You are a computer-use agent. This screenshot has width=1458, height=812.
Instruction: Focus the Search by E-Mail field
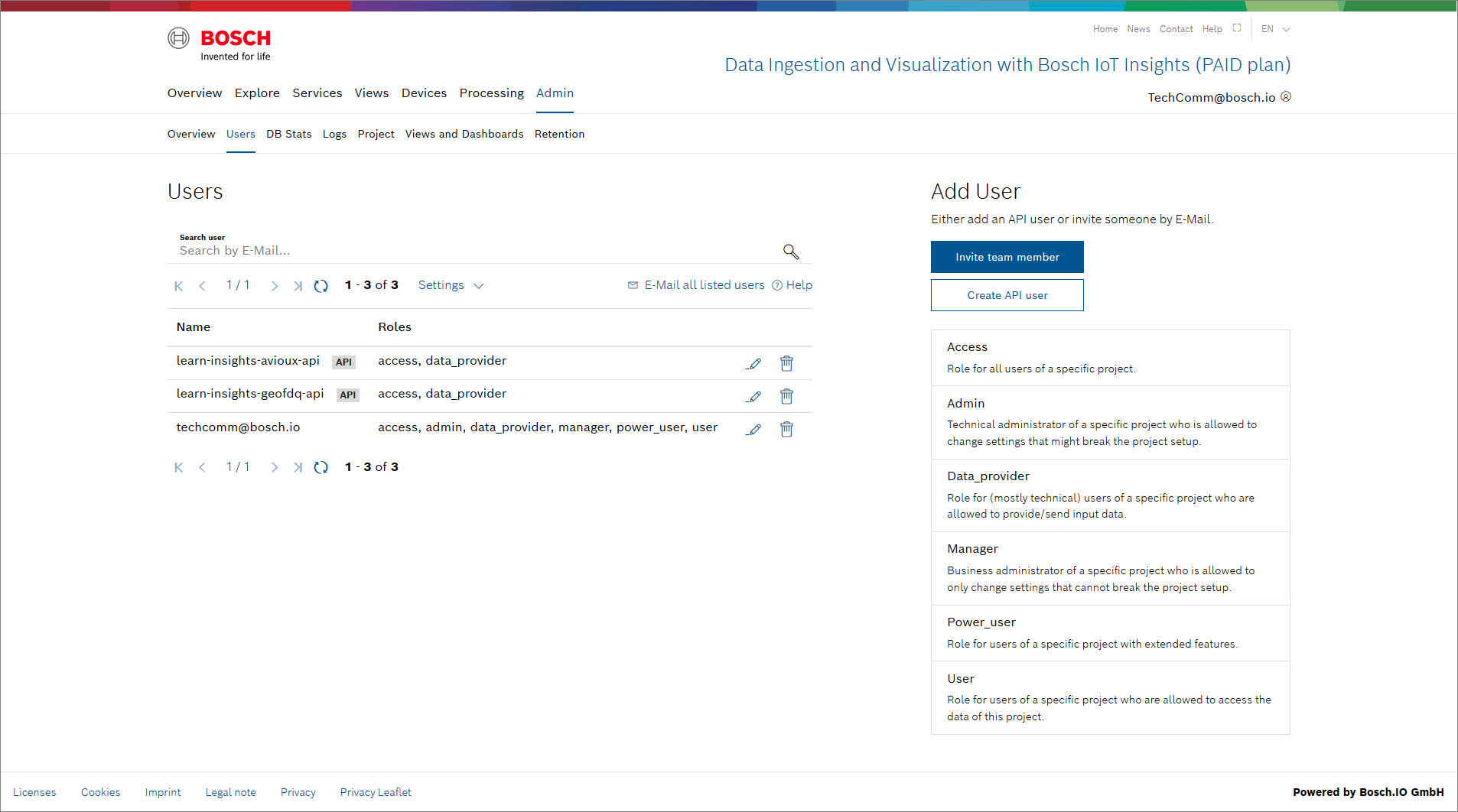pyautogui.click(x=474, y=251)
